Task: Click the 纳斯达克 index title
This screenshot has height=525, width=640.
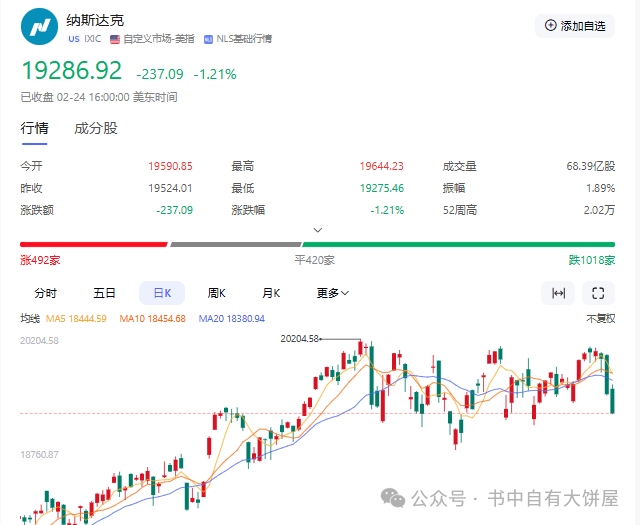Action: (x=95, y=20)
